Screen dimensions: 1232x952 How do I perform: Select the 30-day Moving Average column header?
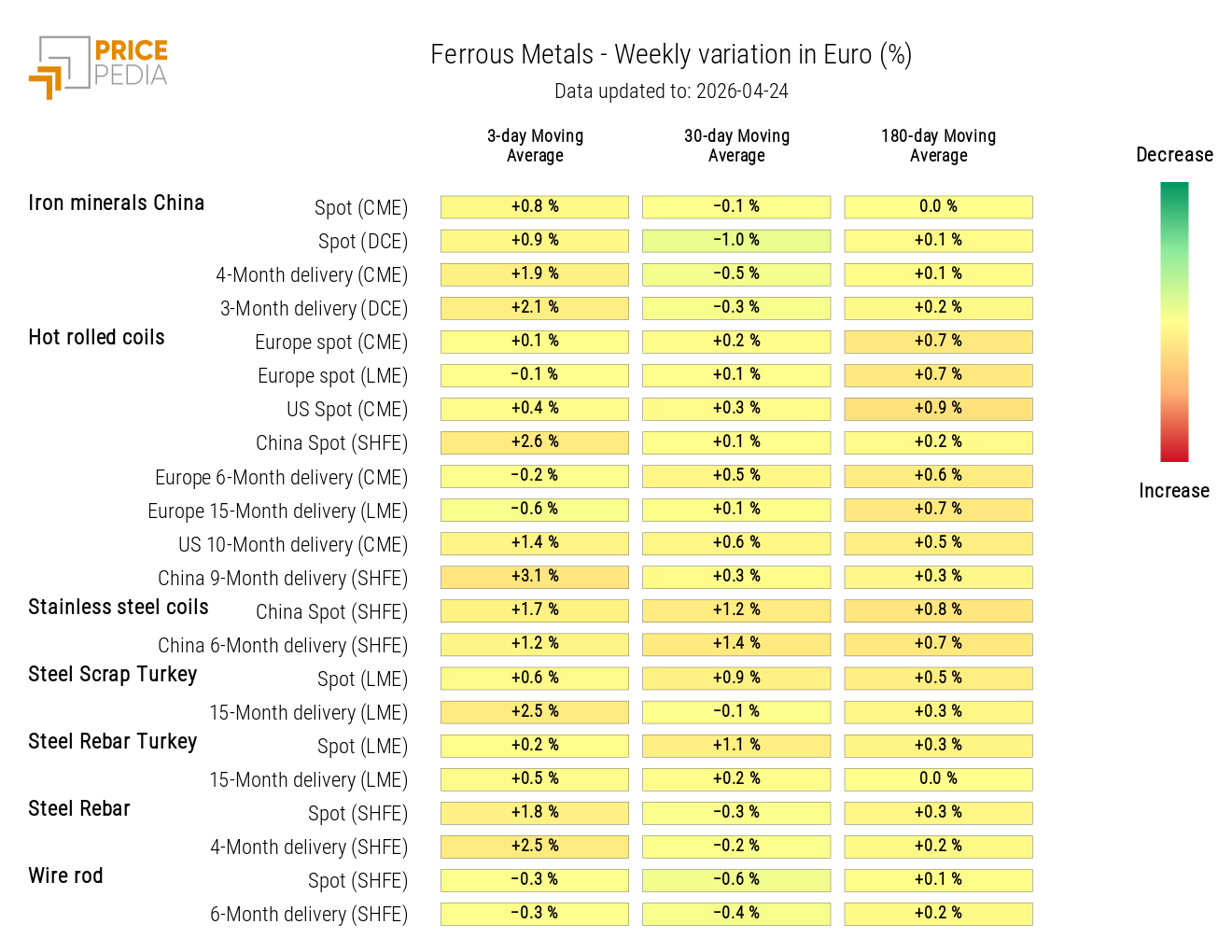[x=736, y=146]
